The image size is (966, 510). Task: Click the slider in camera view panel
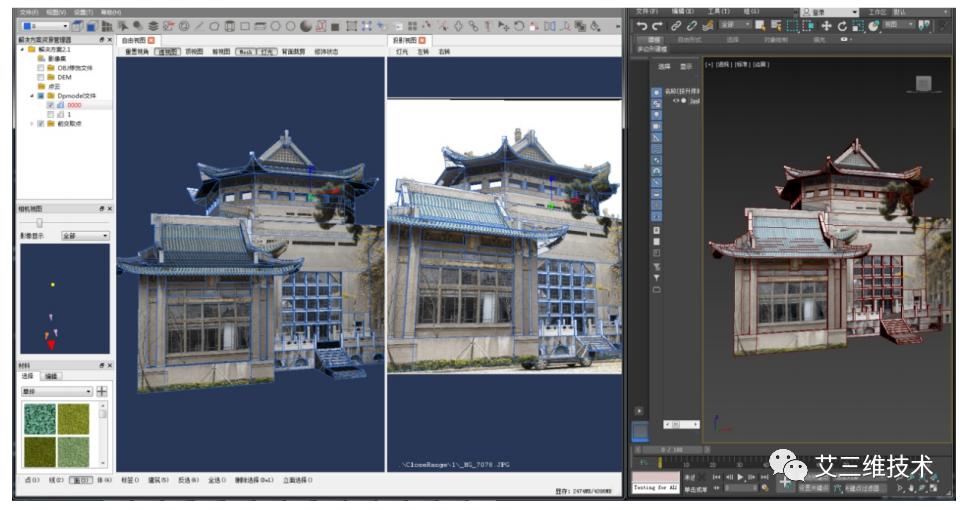(x=40, y=223)
